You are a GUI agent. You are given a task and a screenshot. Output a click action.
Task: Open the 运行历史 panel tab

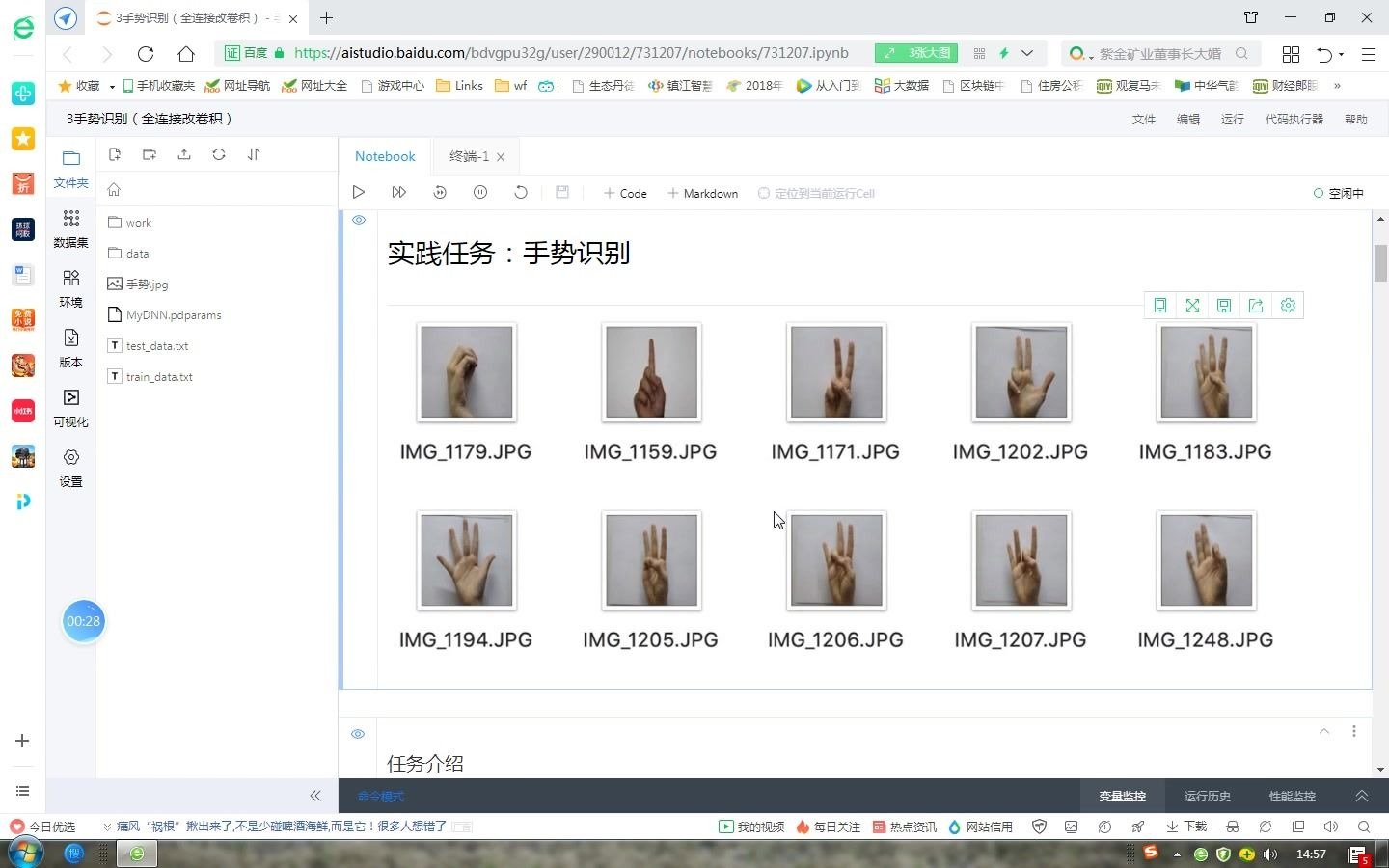[x=1208, y=797]
